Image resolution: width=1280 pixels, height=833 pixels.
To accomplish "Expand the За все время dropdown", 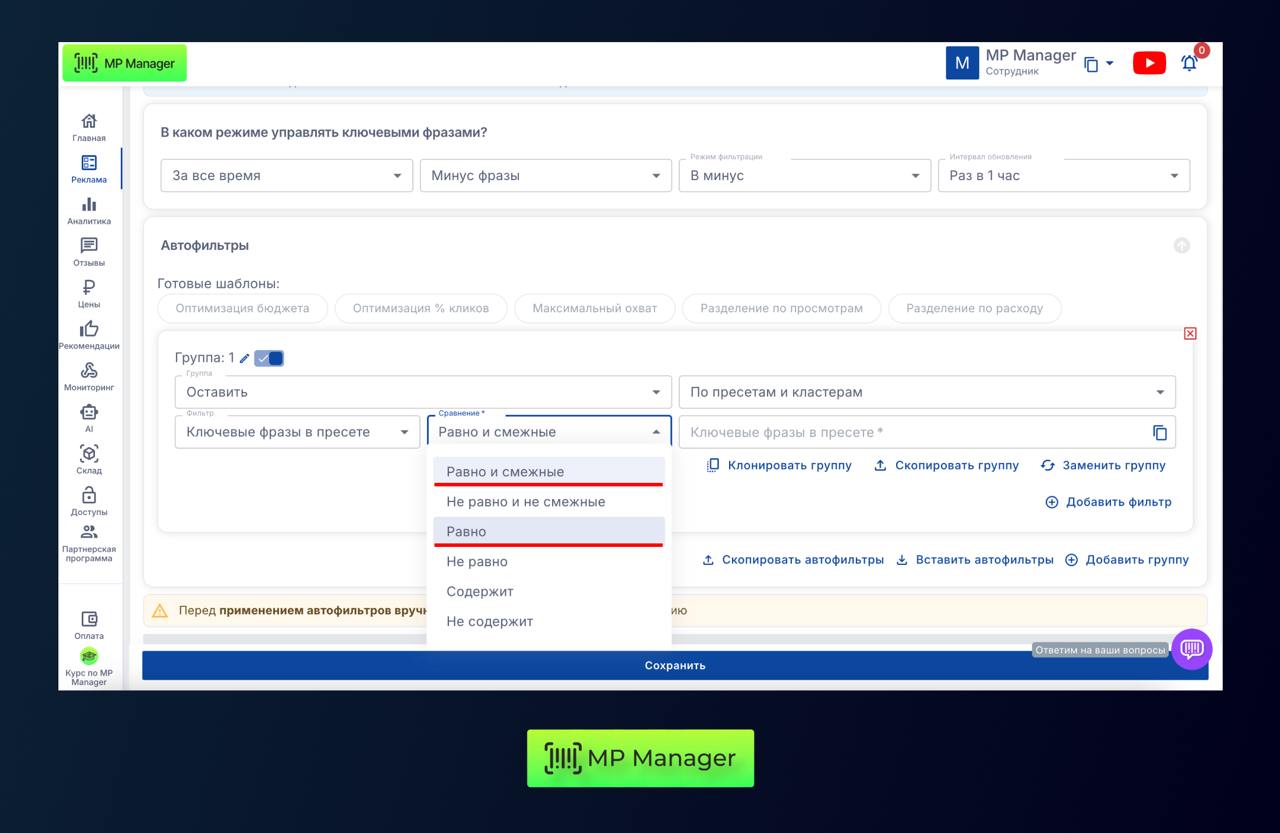I will click(286, 175).
